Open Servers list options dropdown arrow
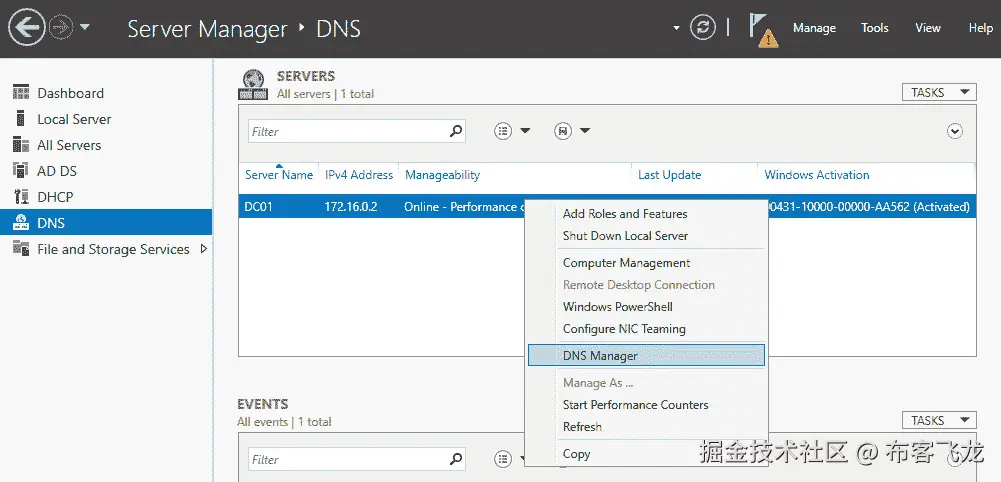Viewport: 1001px width, 482px height. 525,131
